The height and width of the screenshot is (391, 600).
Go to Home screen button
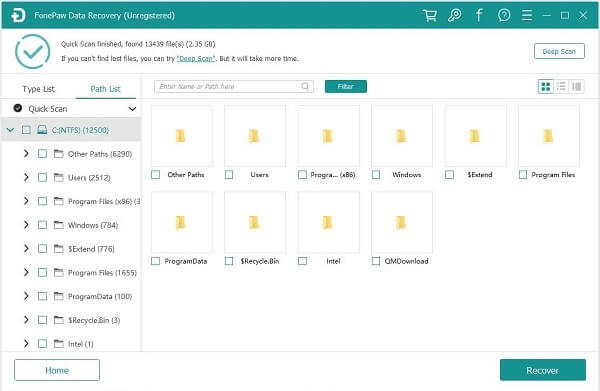click(x=57, y=370)
